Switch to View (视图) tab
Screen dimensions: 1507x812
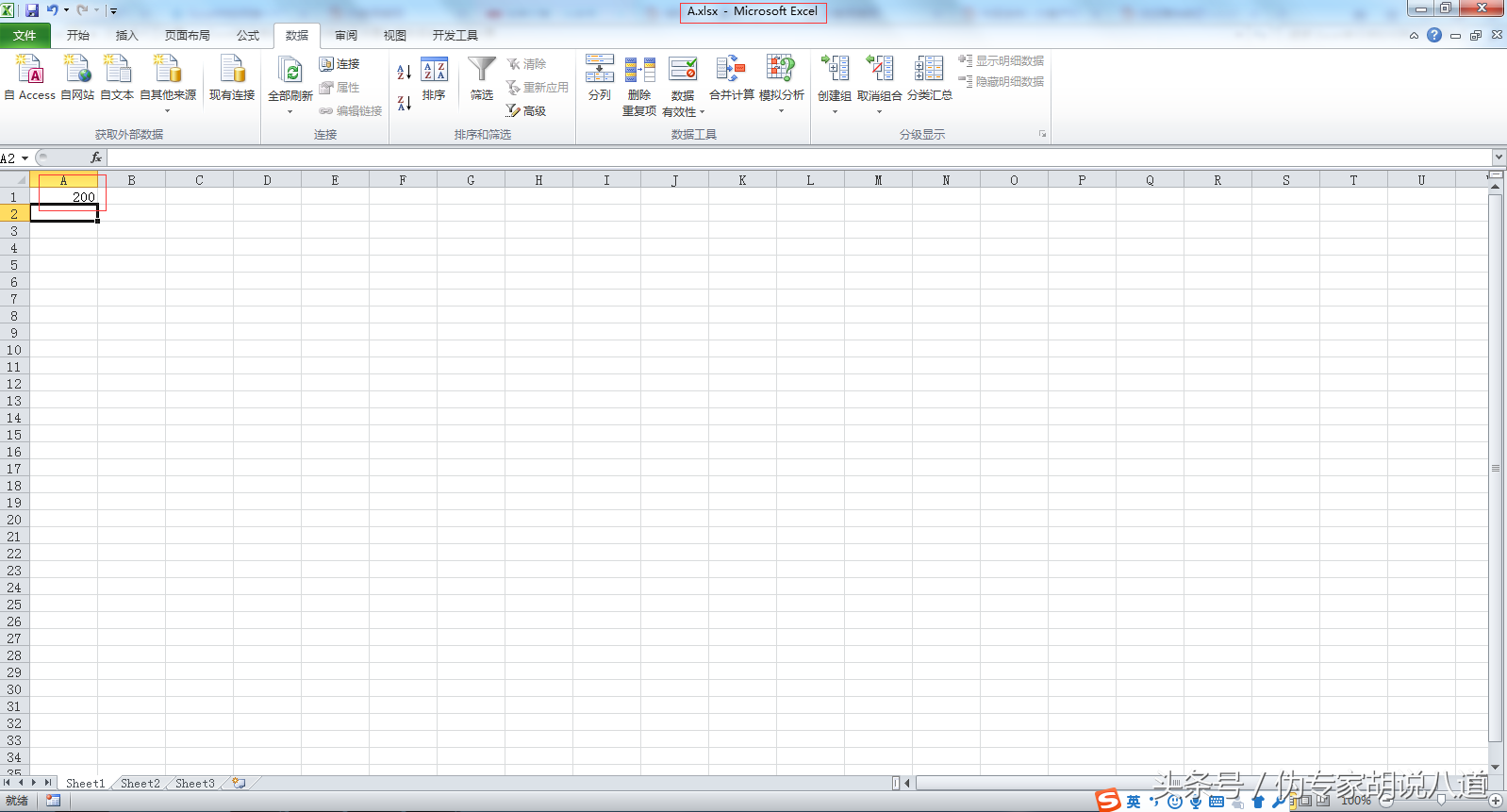click(395, 36)
